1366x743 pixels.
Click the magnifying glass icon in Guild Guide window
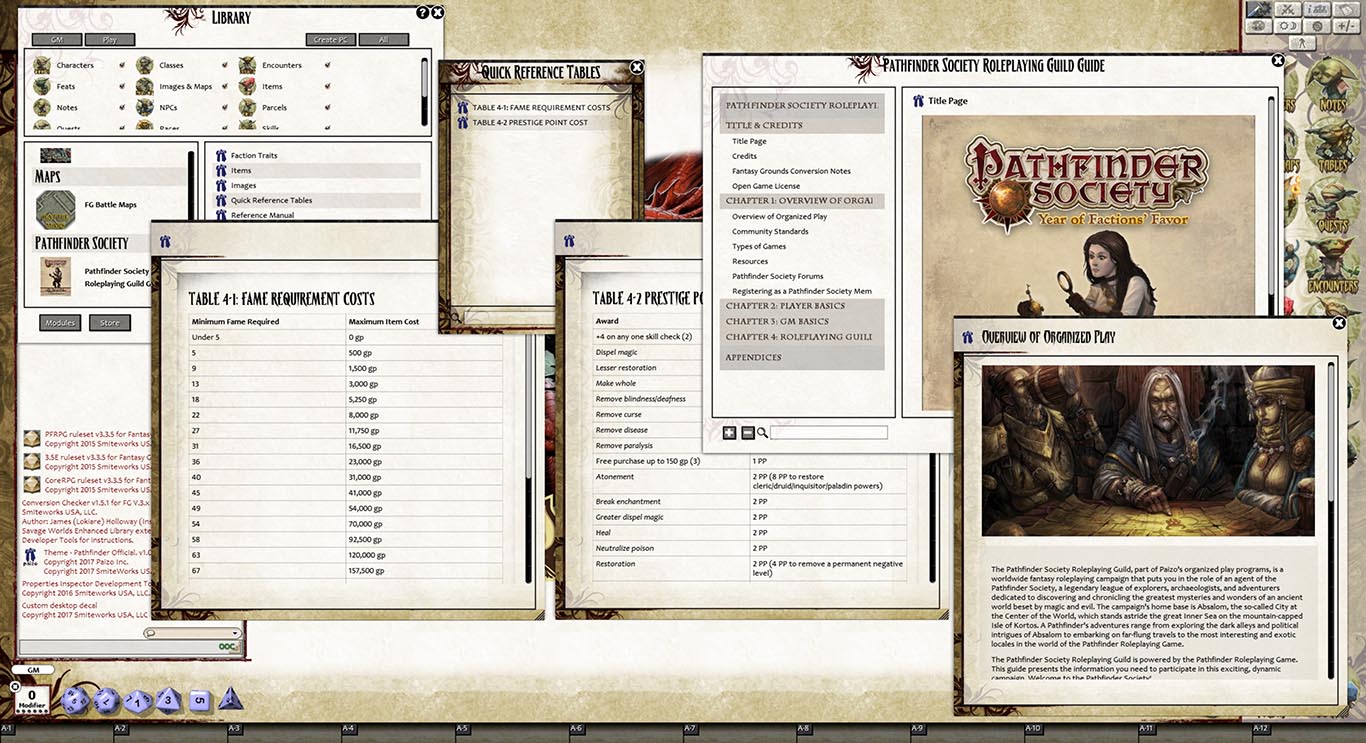click(x=763, y=432)
